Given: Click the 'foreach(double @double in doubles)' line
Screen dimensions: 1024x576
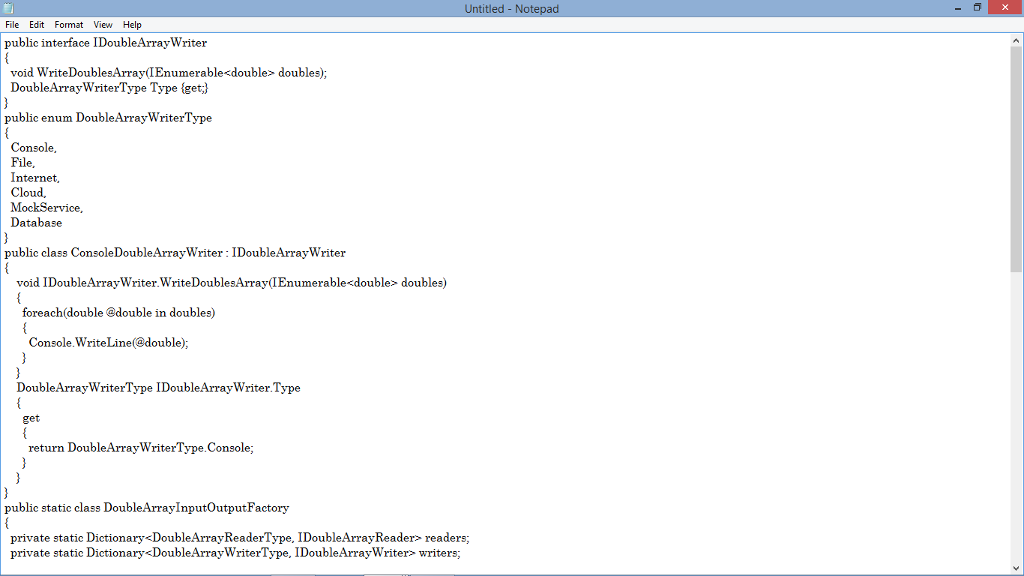Looking at the screenshot, I should (x=119, y=313).
